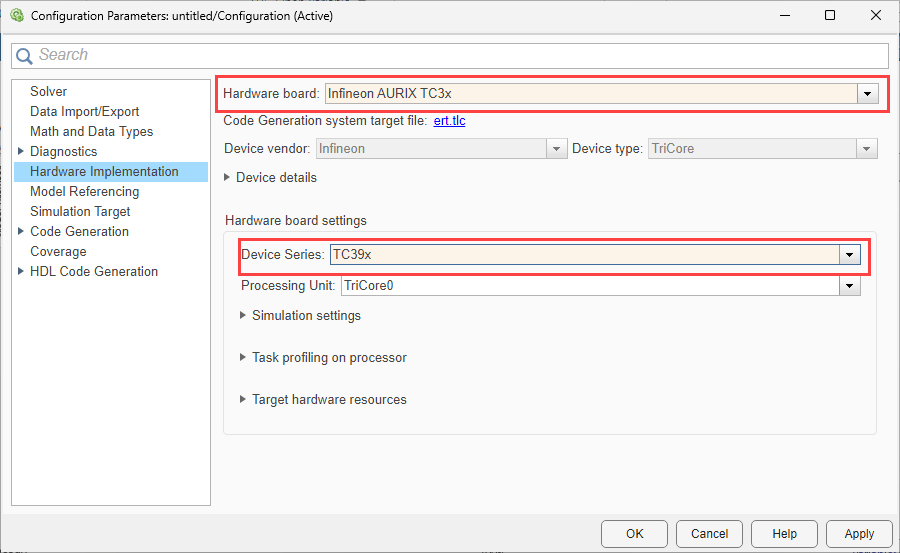900x553 pixels.
Task: Go to Data Import/Export settings
Action: 84,111
